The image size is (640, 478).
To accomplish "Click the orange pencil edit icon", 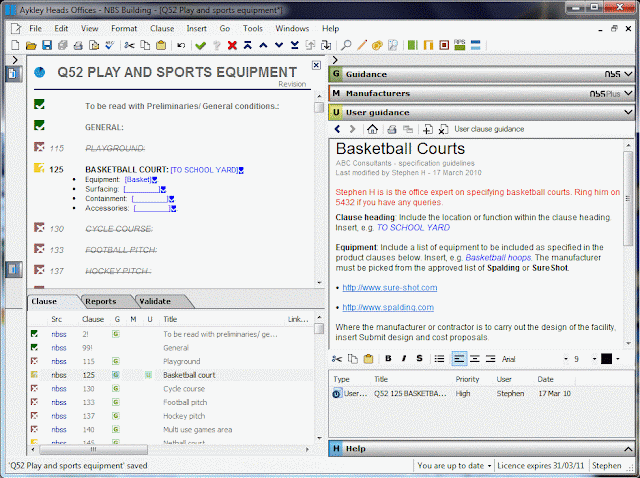I will pos(362,45).
